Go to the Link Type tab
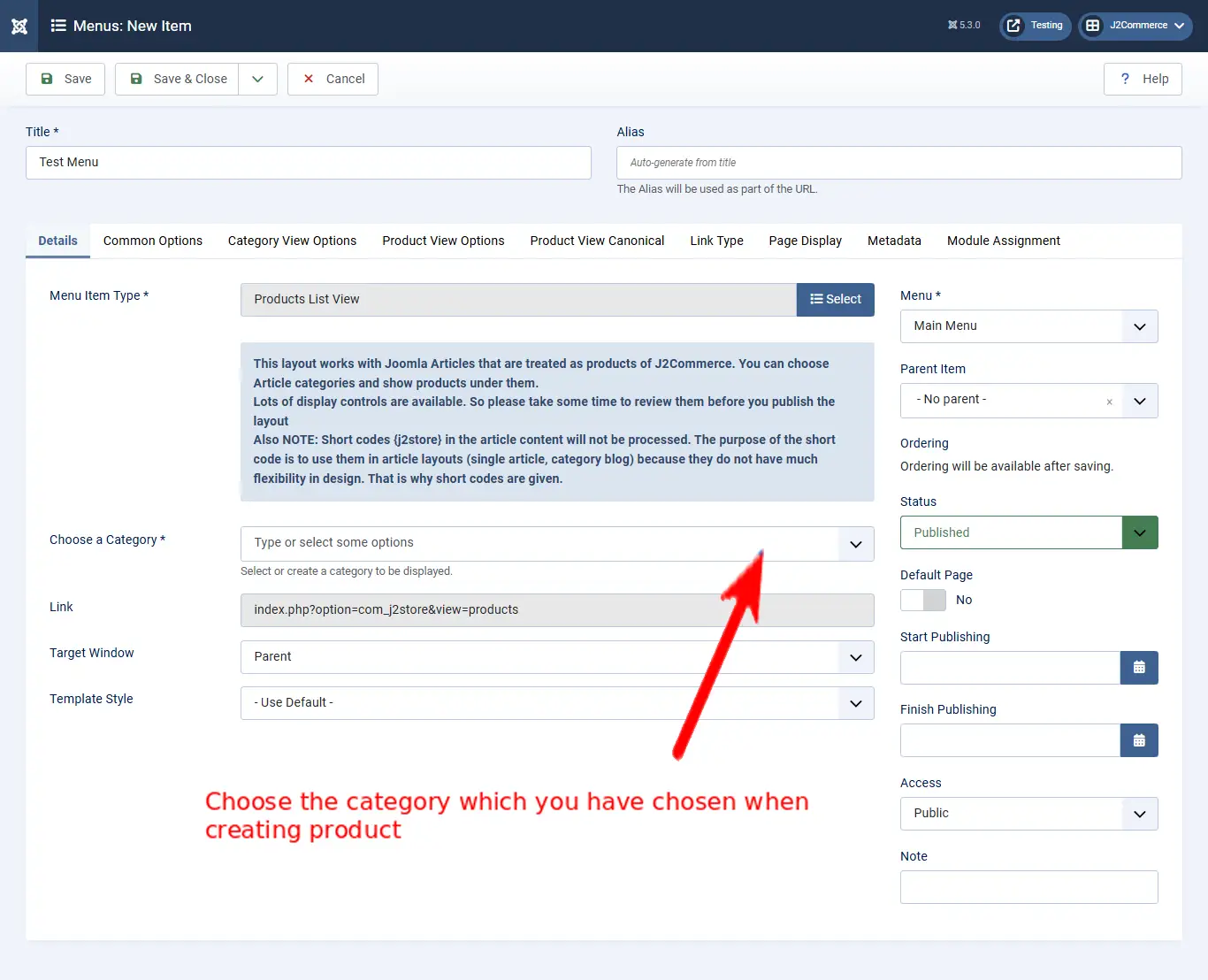This screenshot has width=1208, height=980. pyautogui.click(x=716, y=241)
